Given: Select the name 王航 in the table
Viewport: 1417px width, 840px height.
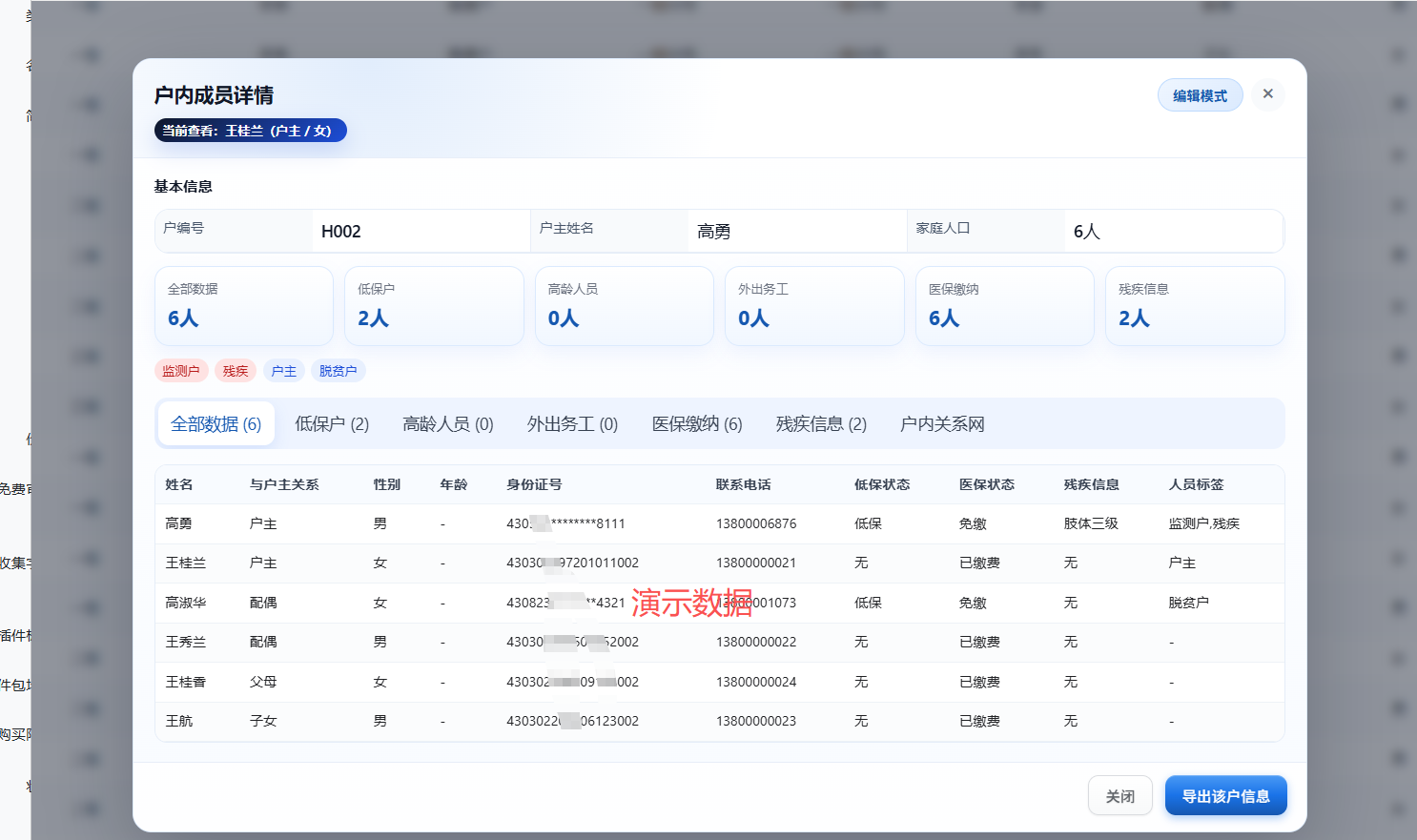Looking at the screenshot, I should (x=179, y=721).
